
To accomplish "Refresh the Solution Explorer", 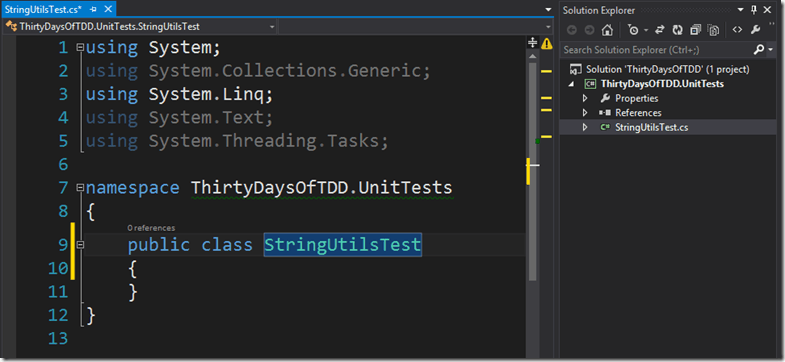I will 677,30.
